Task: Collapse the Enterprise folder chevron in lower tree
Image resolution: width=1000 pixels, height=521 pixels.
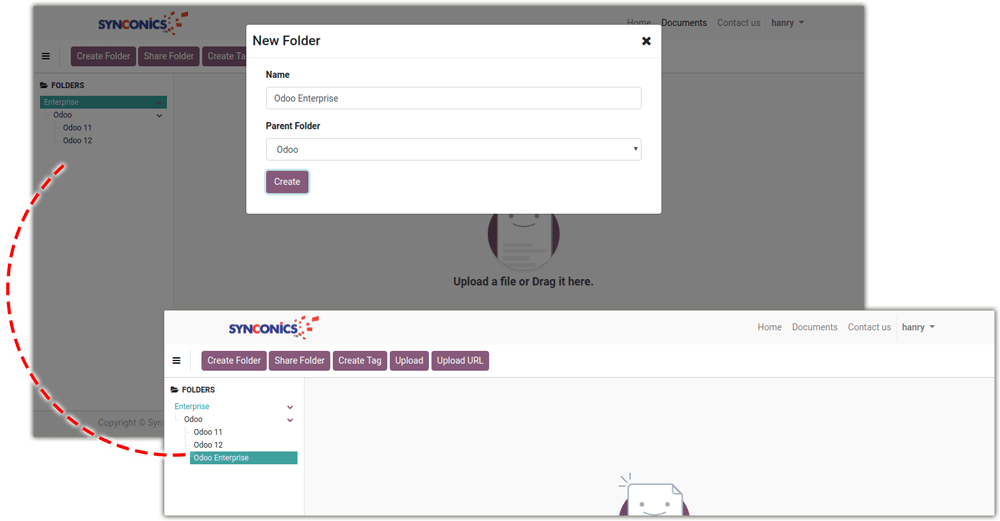Action: 290,407
